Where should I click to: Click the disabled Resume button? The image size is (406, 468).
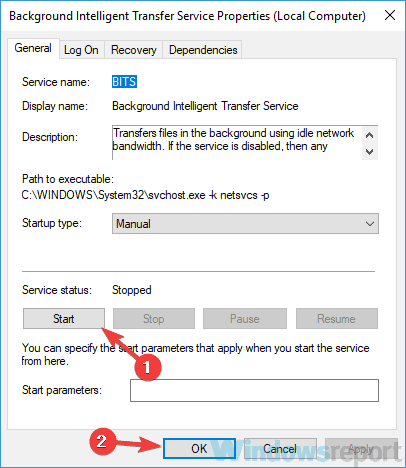point(337,319)
